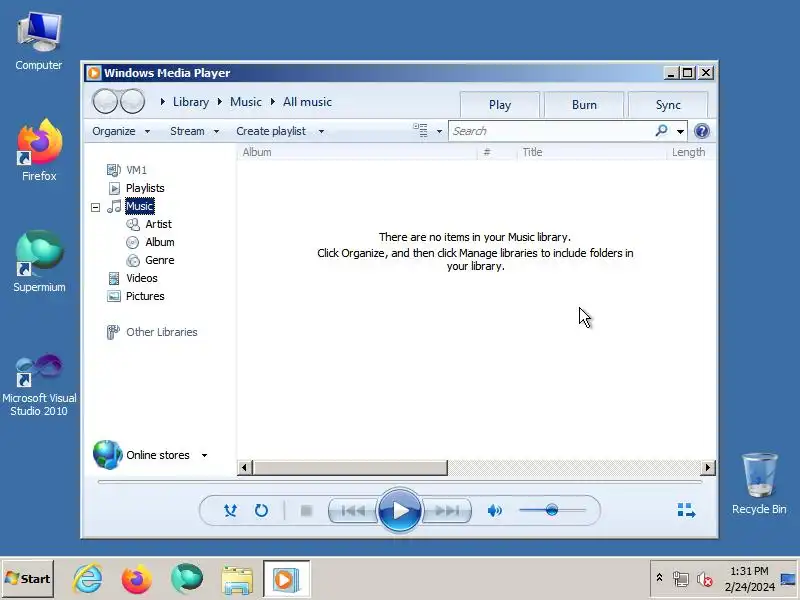Expand breadcrumb arrow before Music
The height and width of the screenshot is (600, 800).
point(220,102)
